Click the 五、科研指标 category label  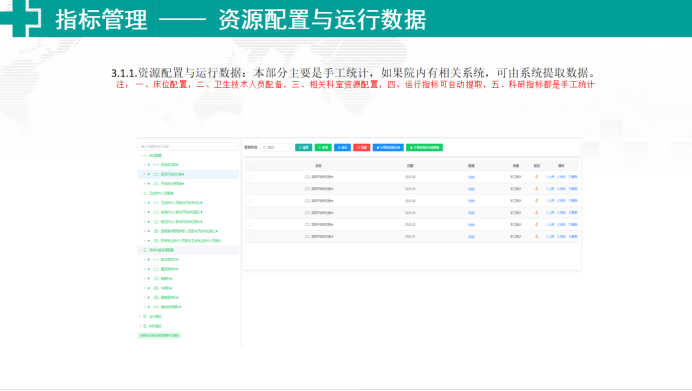(153, 326)
